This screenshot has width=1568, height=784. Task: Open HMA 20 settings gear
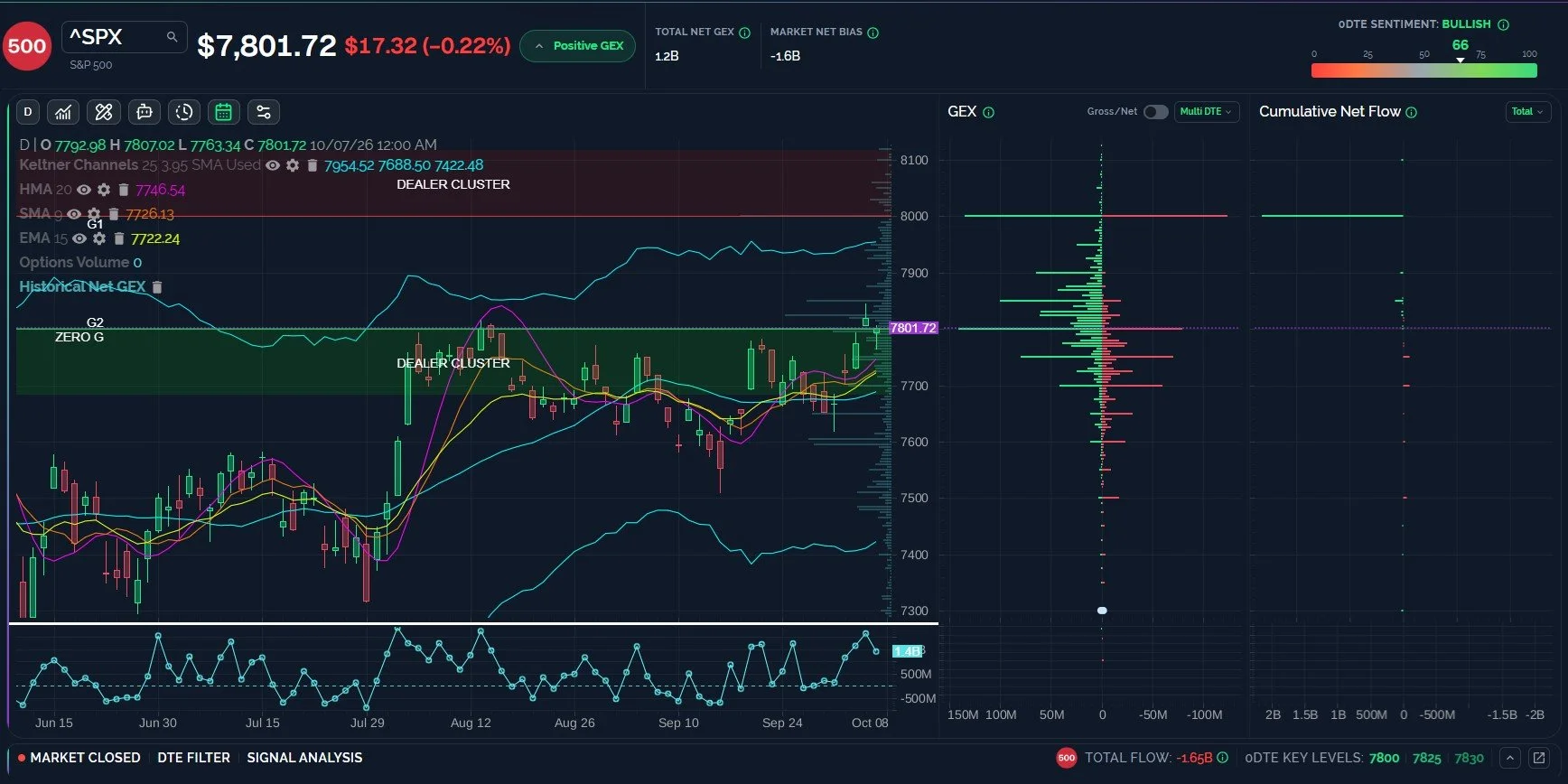[x=104, y=190]
